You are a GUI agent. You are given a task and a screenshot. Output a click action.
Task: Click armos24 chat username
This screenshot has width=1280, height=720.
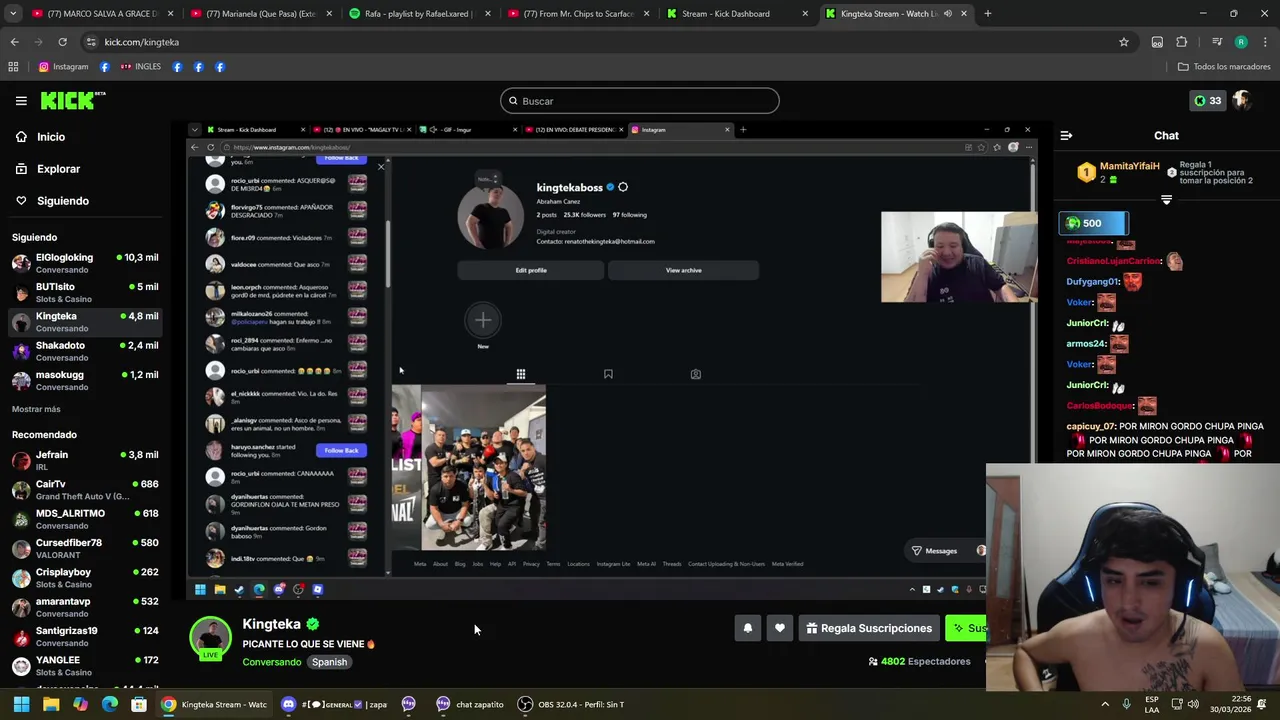[1086, 344]
